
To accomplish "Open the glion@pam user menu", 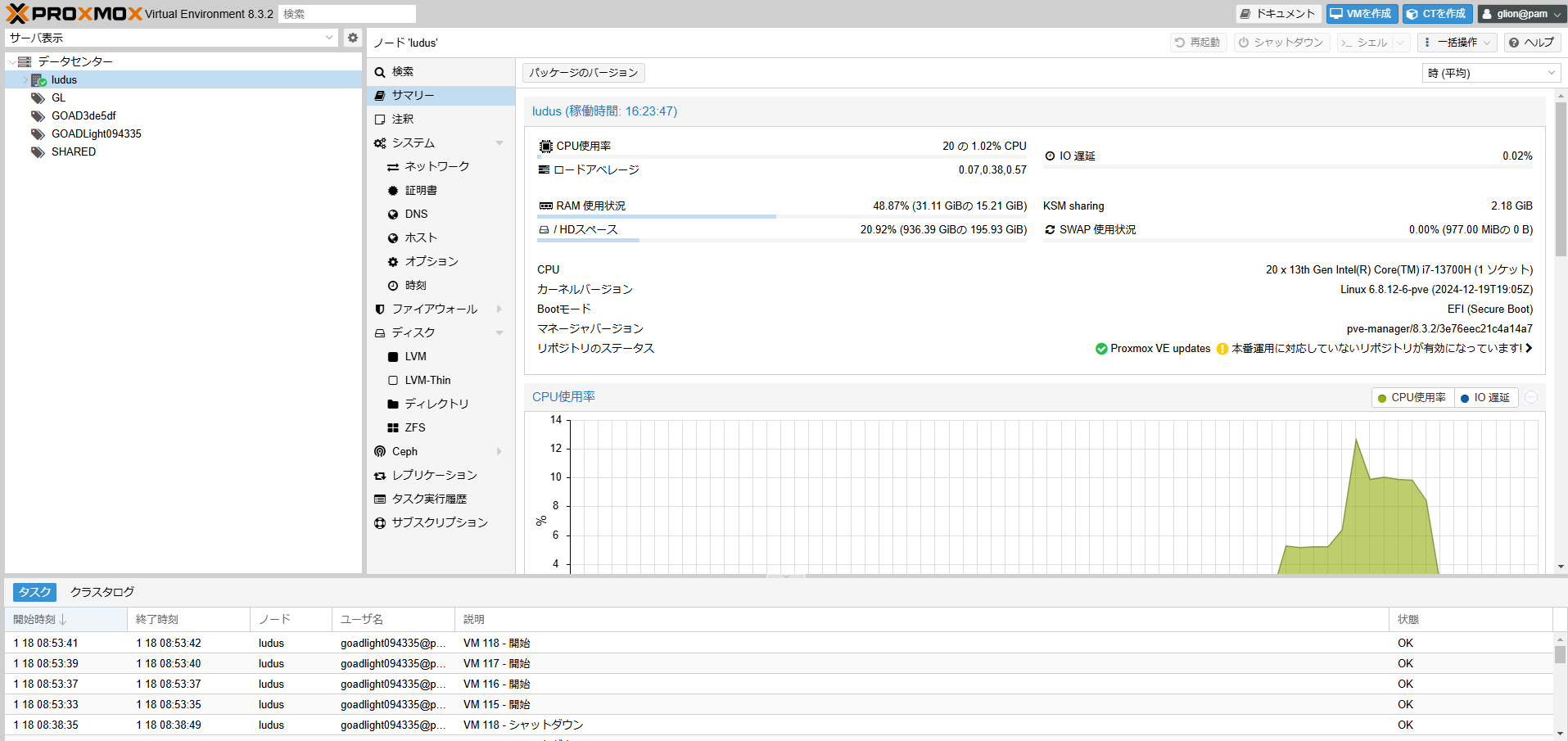I will (1521, 14).
